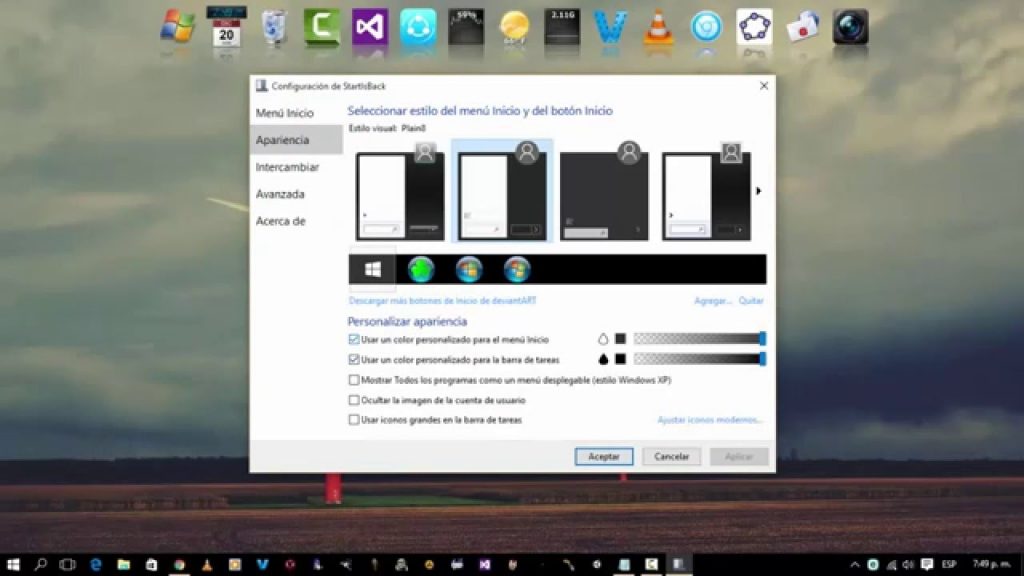1024x576 pixels.
Task: Adjust the taskbar opacity slider
Action: (x=700, y=359)
